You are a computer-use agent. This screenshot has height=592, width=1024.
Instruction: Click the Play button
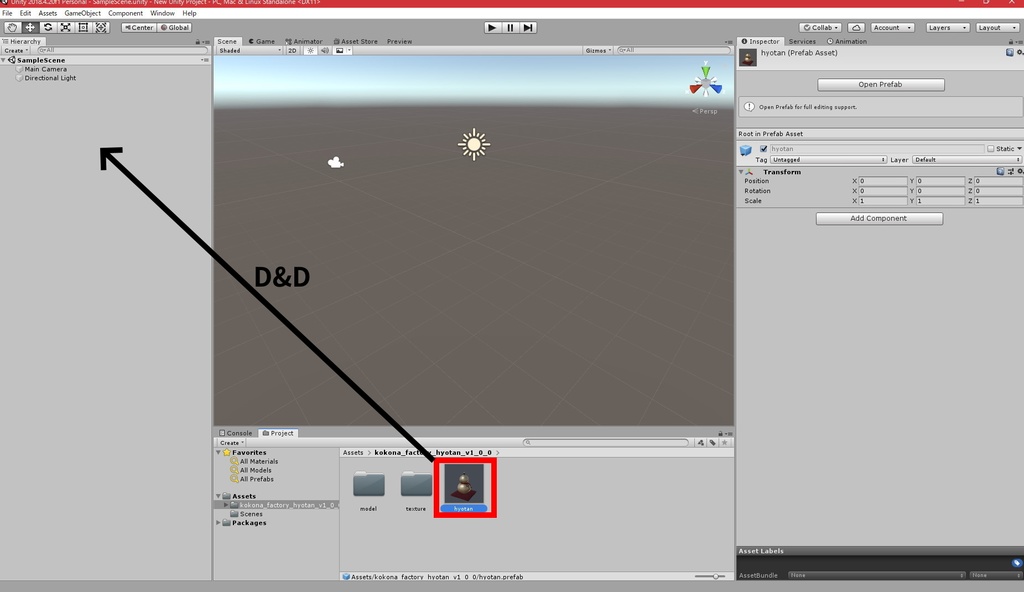click(x=492, y=27)
